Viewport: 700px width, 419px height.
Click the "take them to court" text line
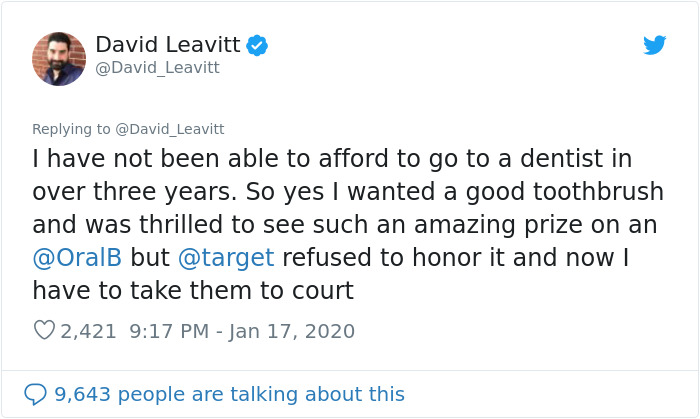point(193,290)
